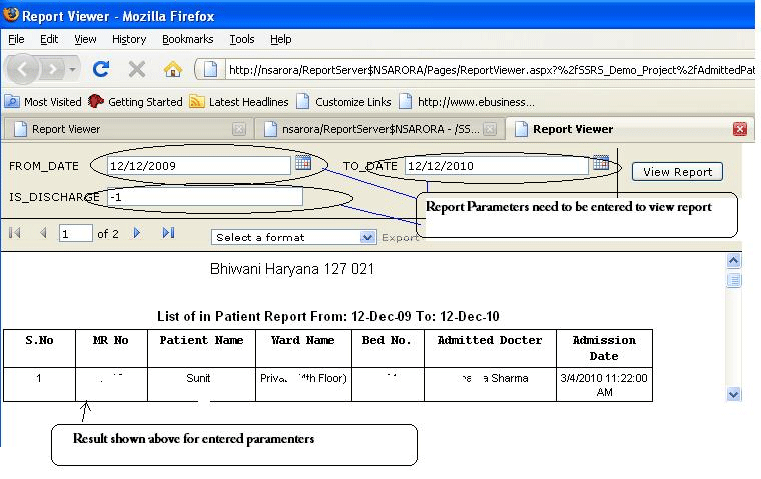Open the Edit menu
Screen dimensions: 761x479
[49, 39]
